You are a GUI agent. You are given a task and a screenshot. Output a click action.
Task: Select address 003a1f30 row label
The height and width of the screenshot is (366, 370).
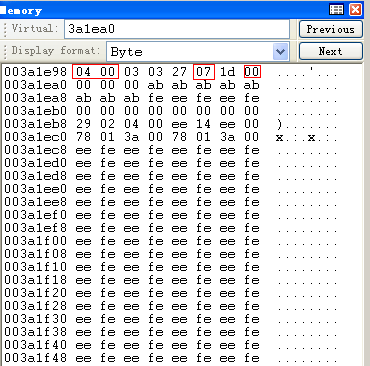coord(35,319)
